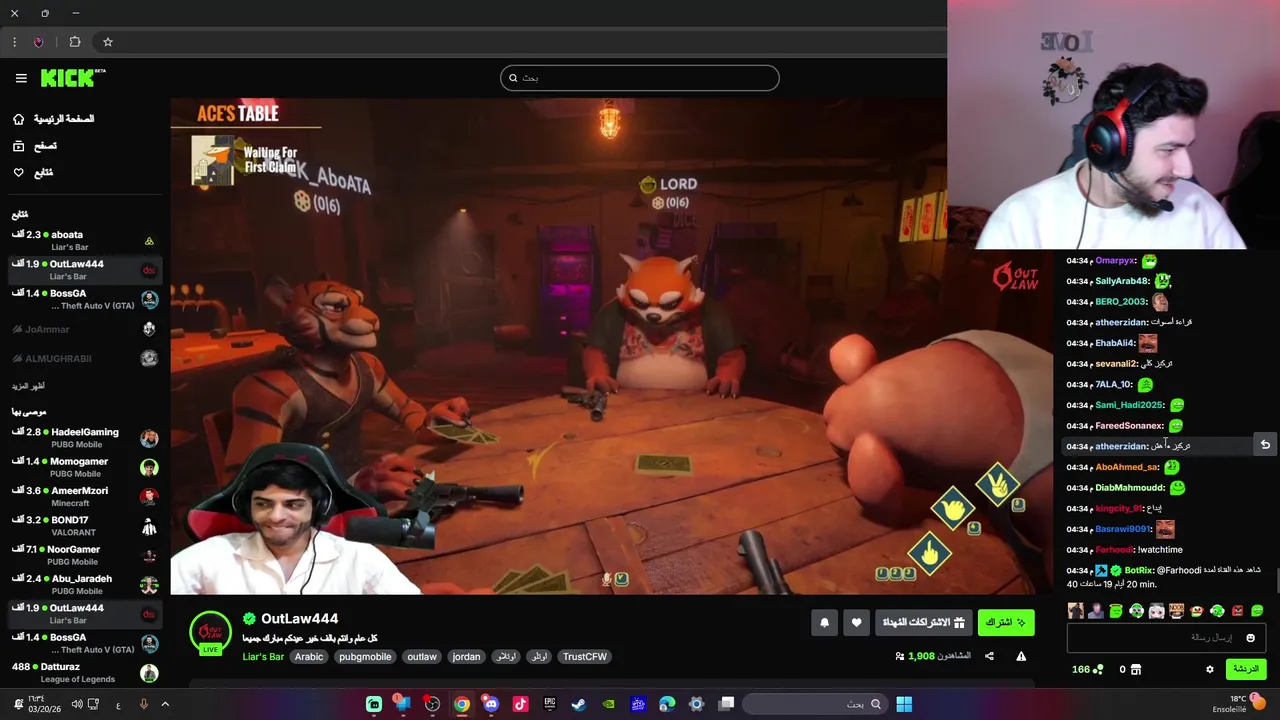Click BotRix username in chat
The height and width of the screenshot is (720, 1280).
point(1139,570)
